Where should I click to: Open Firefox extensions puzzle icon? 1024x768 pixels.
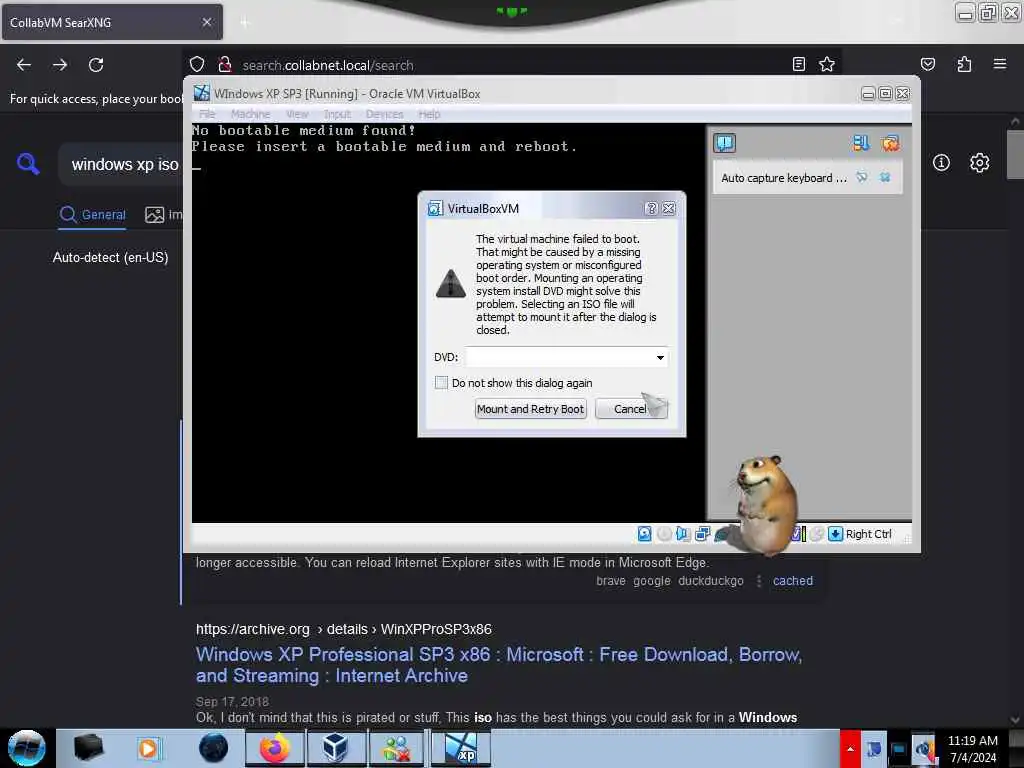pos(964,64)
